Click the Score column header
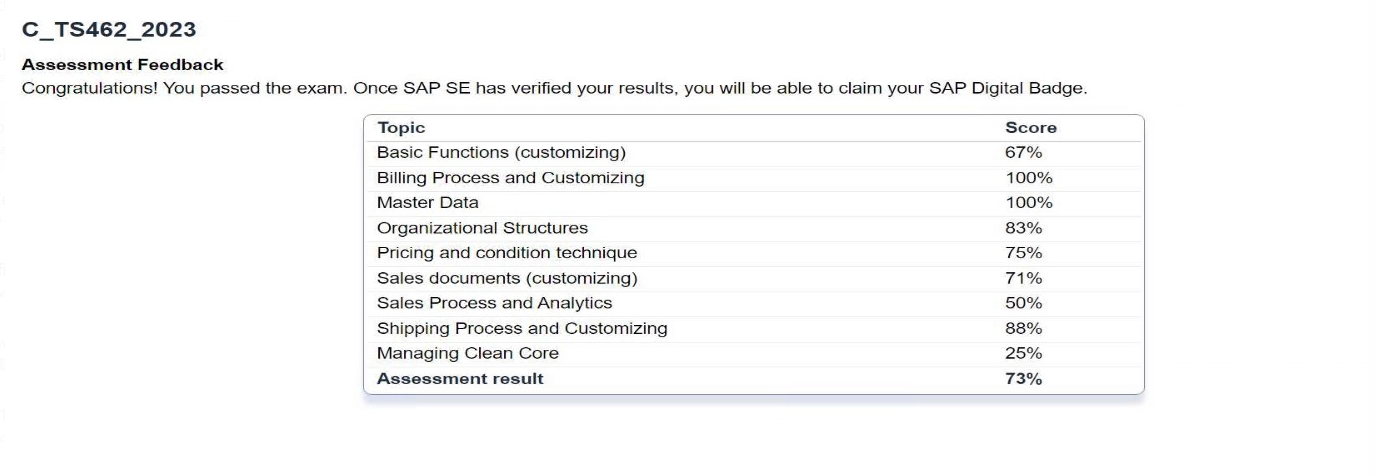The image size is (1377, 476). 1031,128
